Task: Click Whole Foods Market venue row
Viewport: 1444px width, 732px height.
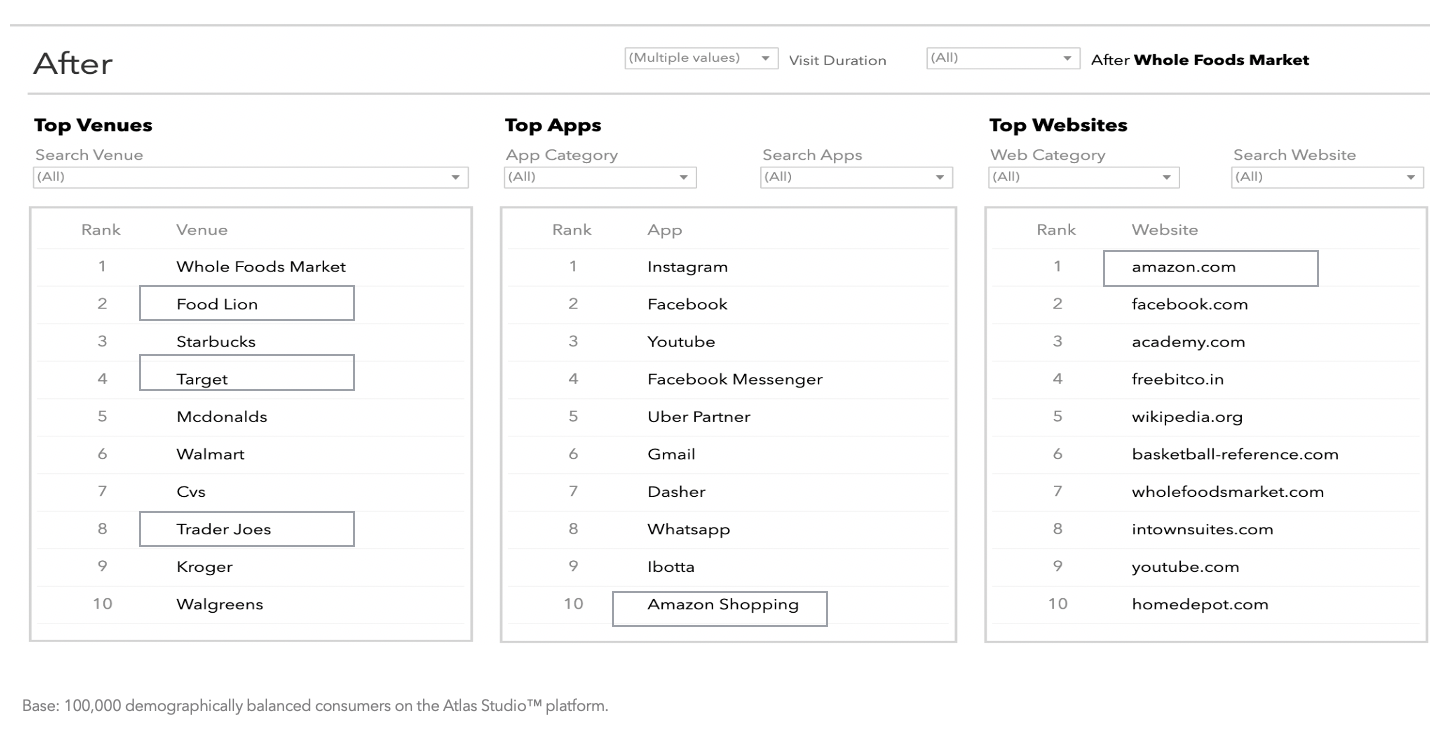Action: 260,267
